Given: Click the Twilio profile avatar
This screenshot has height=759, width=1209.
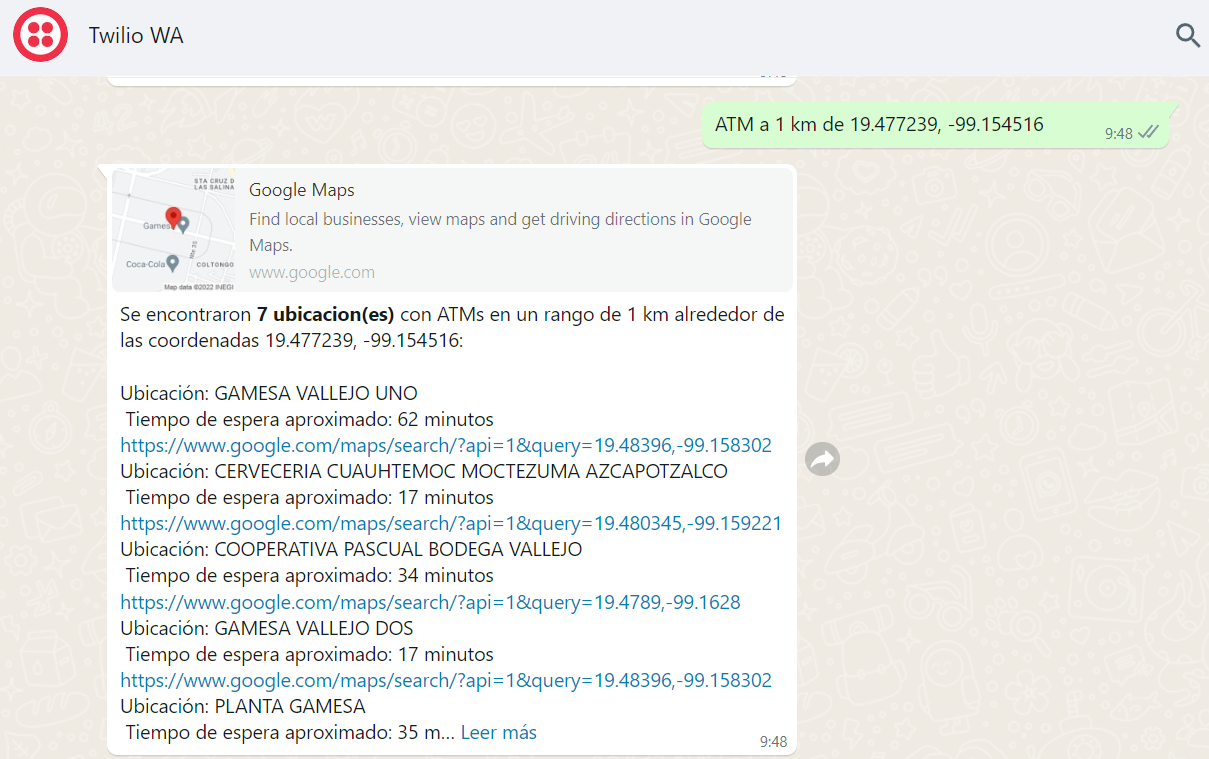Looking at the screenshot, I should pyautogui.click(x=40, y=34).
